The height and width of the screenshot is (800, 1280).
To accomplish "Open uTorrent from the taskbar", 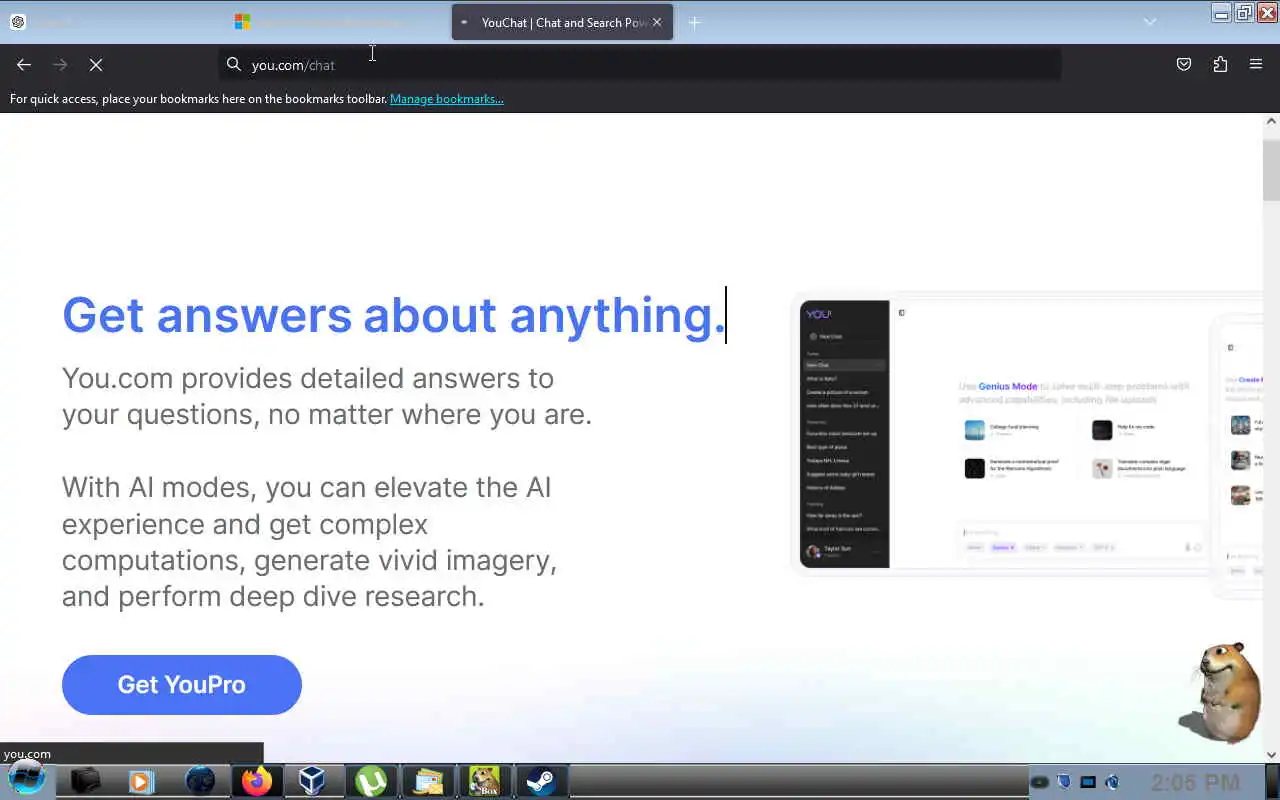I will 371,781.
